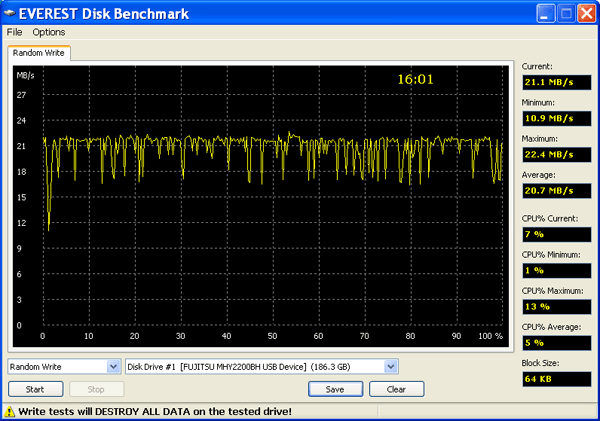Click the 'Block Size:' label
This screenshot has height=421, width=600.
coord(540,363)
